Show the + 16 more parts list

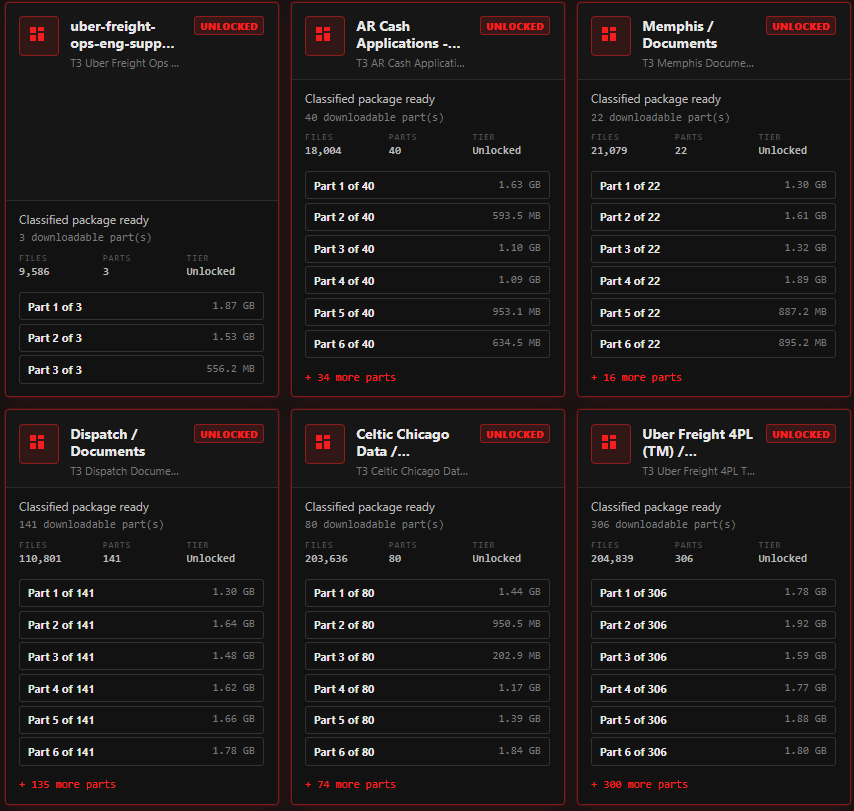(x=636, y=377)
